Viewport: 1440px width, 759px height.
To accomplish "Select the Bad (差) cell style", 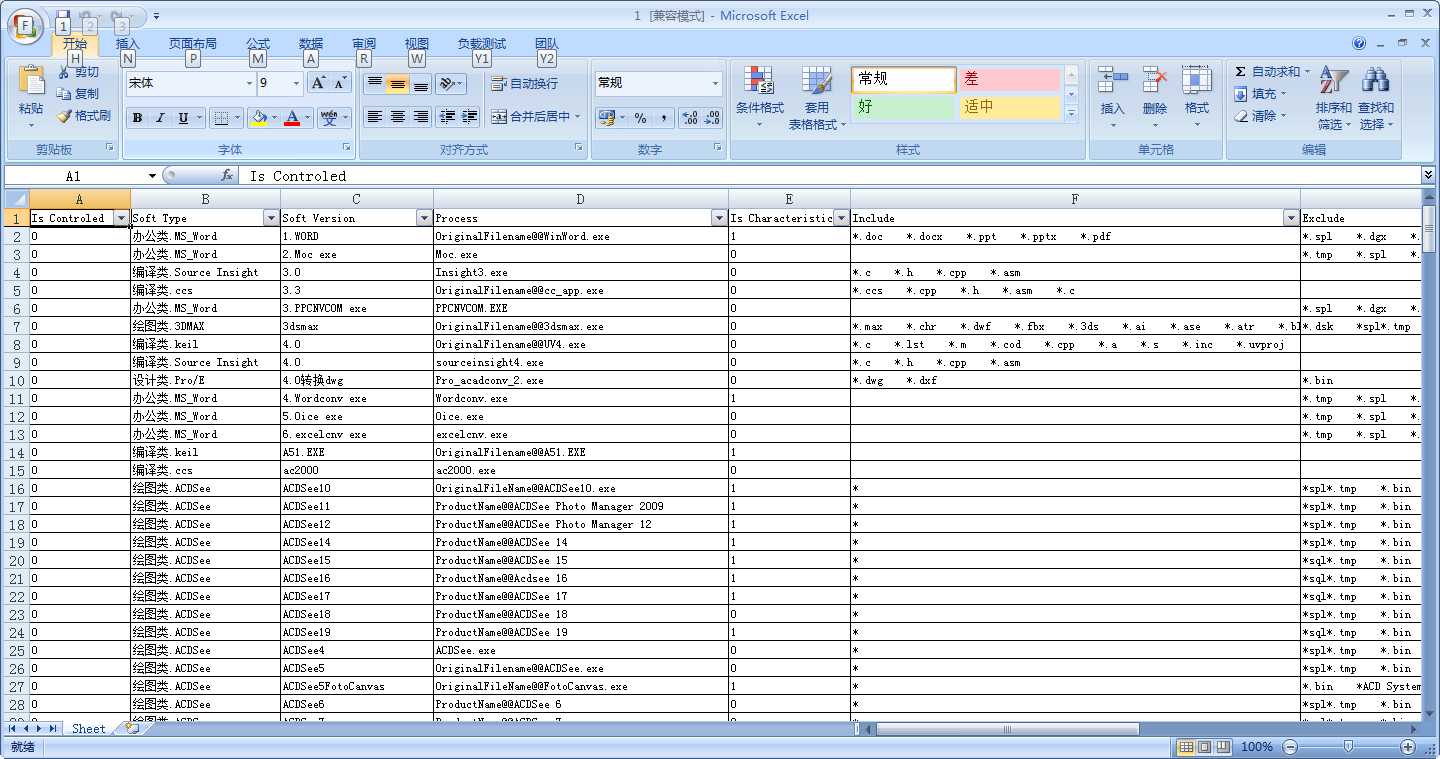I will [1008, 79].
